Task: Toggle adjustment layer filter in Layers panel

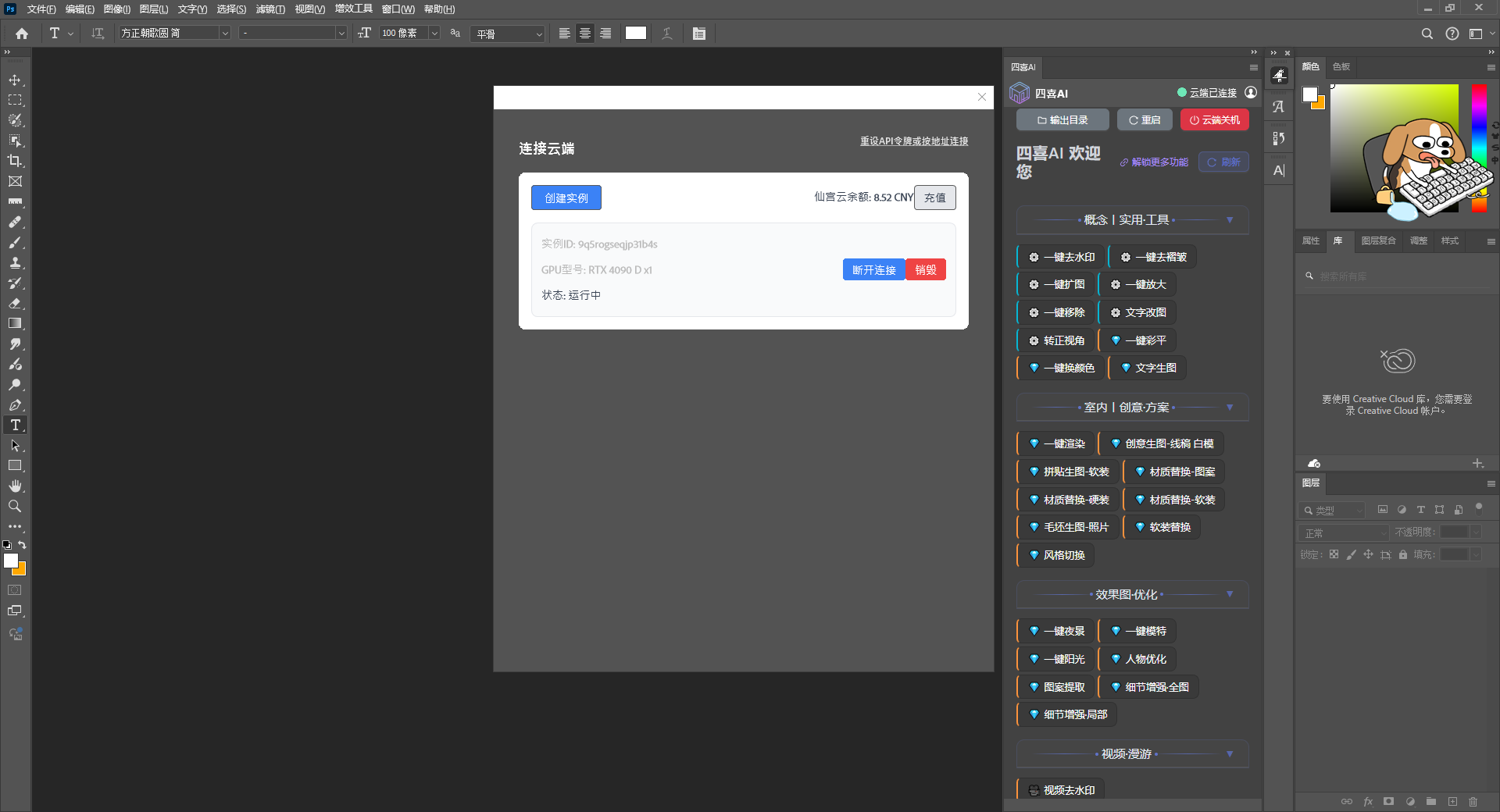Action: (x=1402, y=510)
